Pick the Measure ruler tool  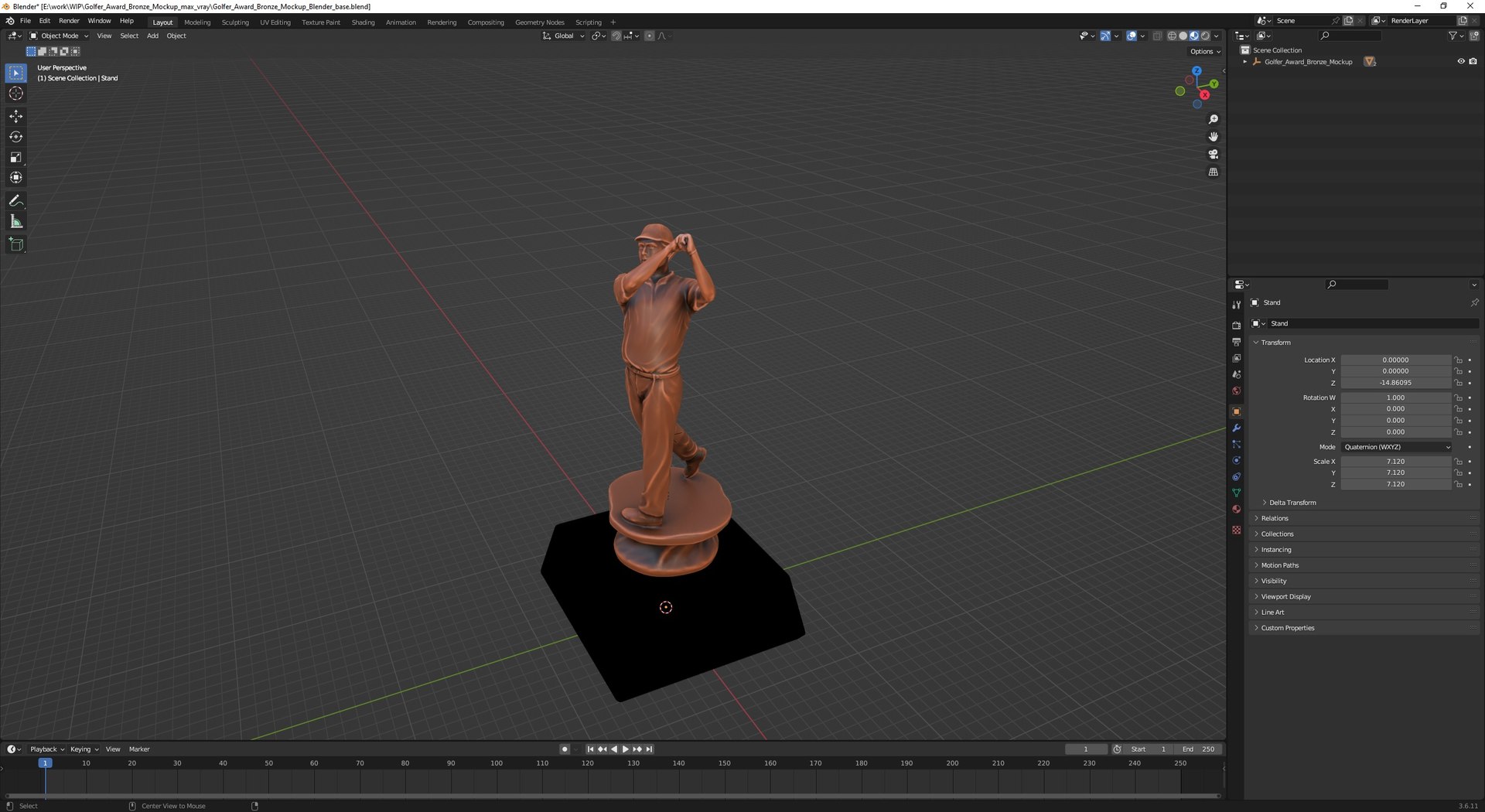pyautogui.click(x=15, y=222)
